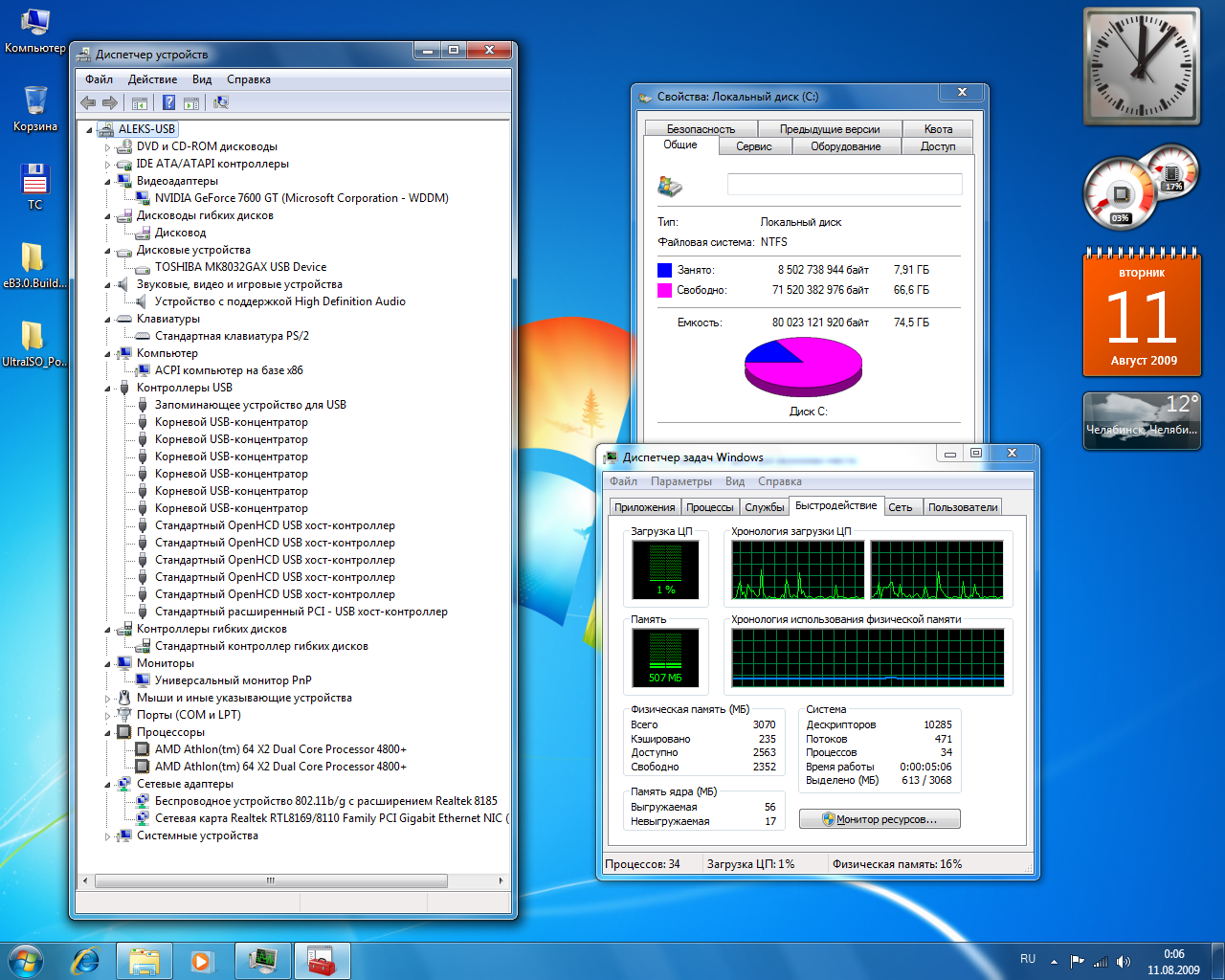Open Computer desktop icon
This screenshot has width=1225, height=980.
click(x=35, y=31)
